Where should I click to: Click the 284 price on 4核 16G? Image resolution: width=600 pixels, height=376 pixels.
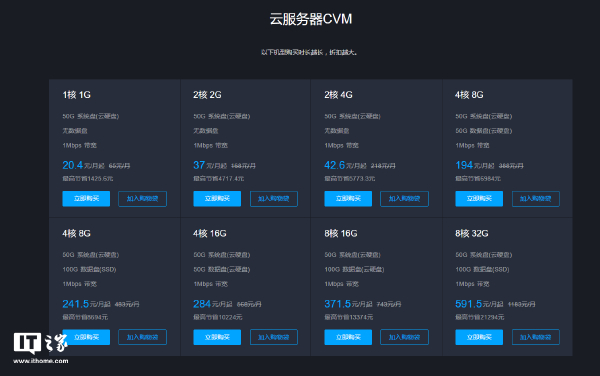click(202, 304)
